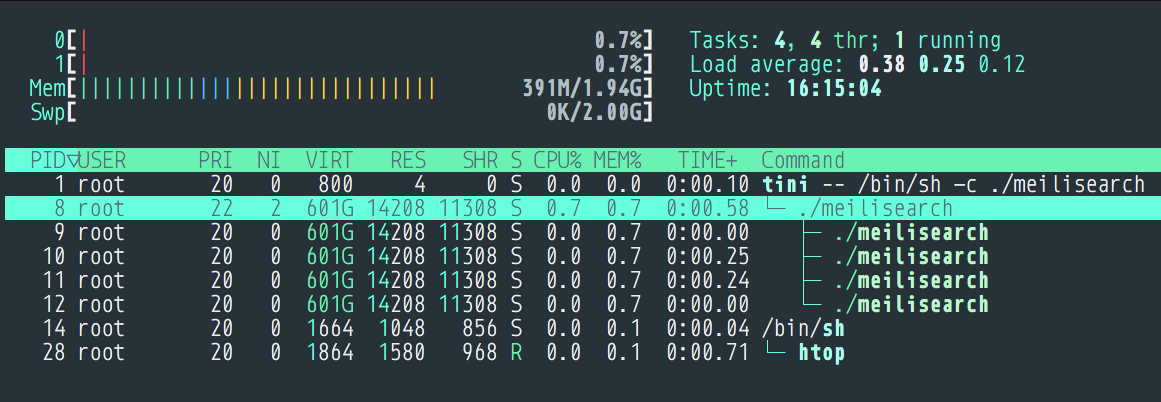Sort by RES column header

407,160
